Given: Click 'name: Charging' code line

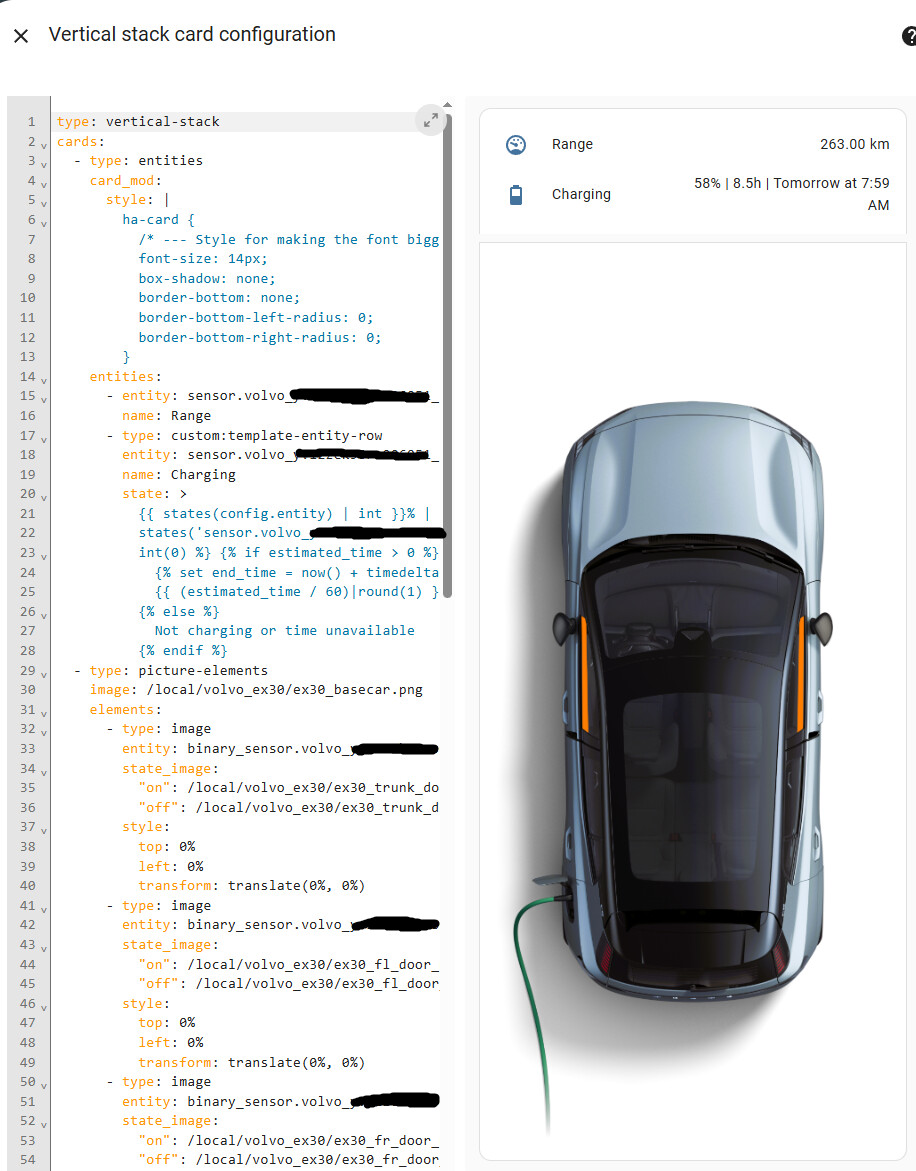Looking at the screenshot, I should [x=178, y=474].
